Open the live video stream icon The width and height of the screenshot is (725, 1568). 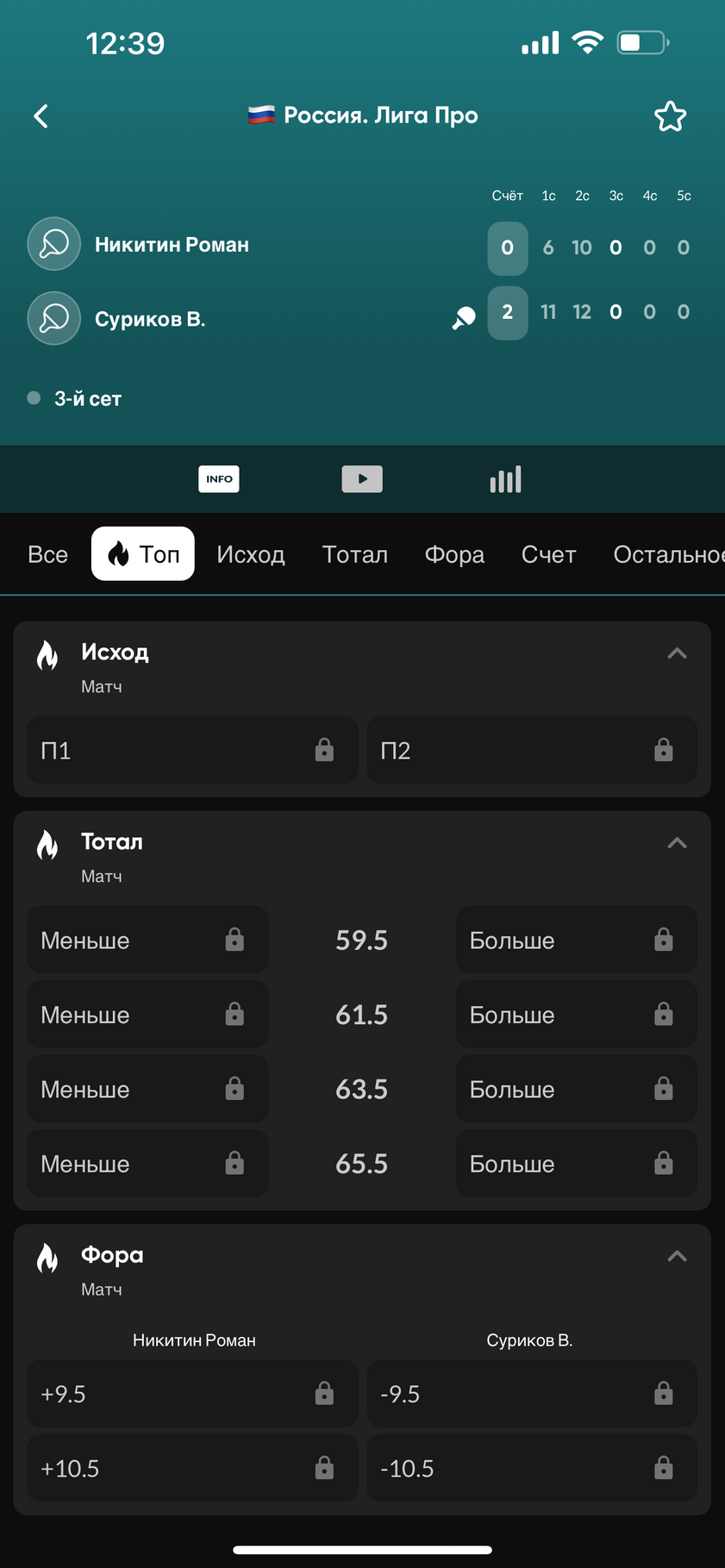(x=362, y=479)
